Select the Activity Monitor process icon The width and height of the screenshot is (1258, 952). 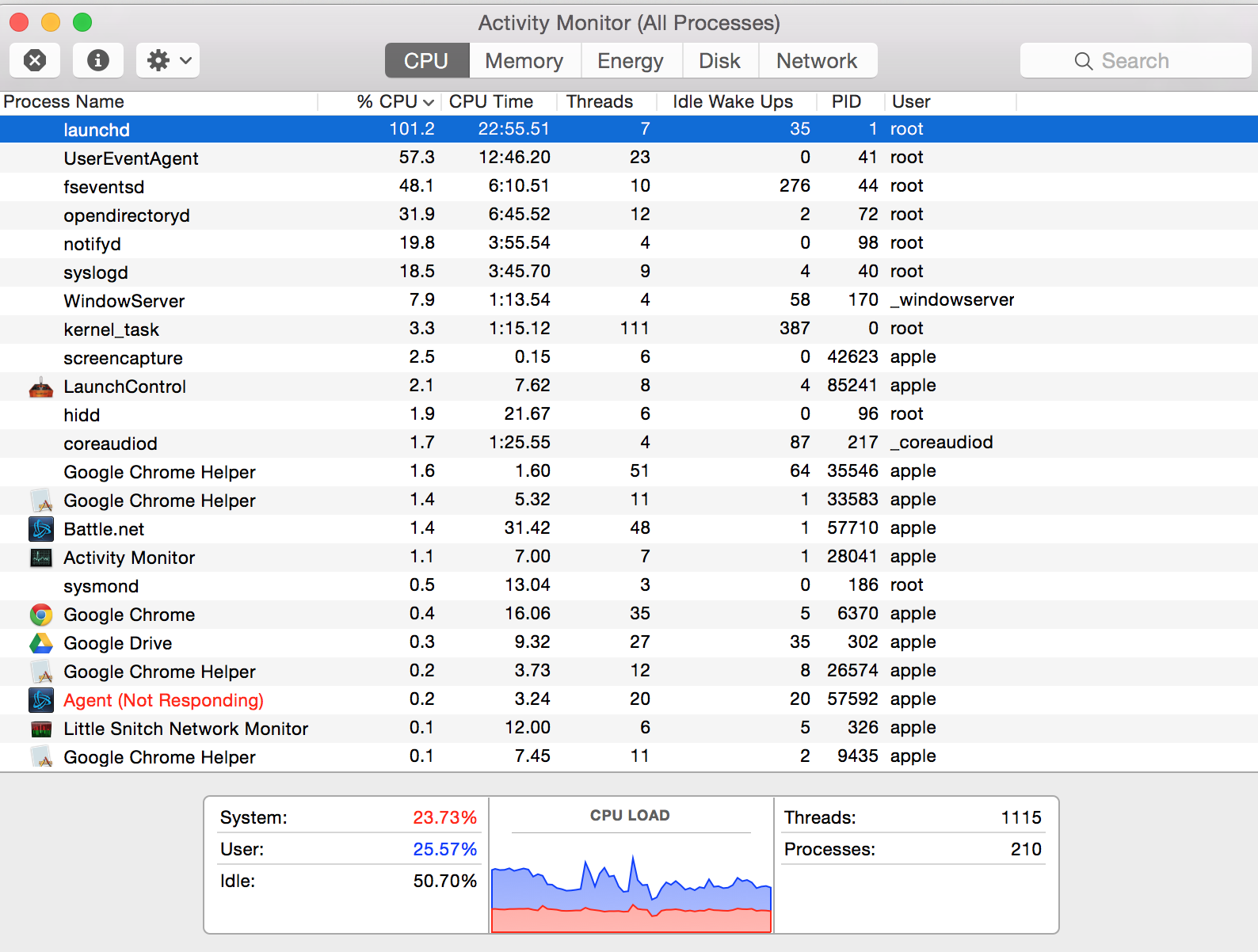tap(41, 558)
